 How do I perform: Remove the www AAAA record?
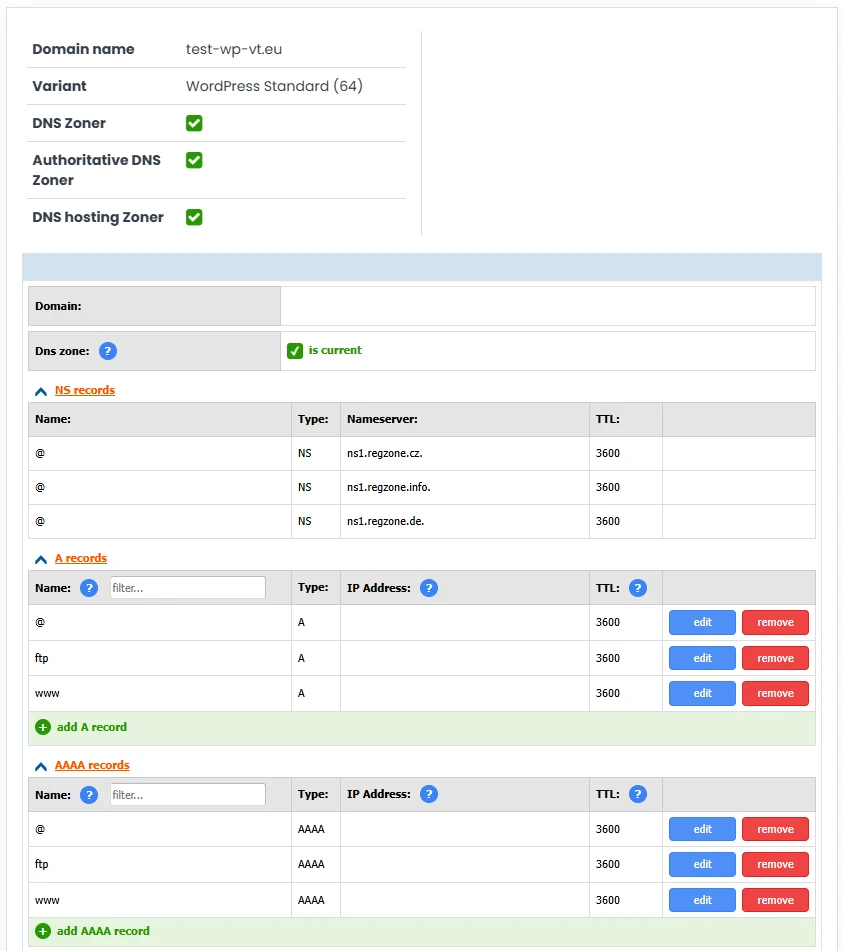tap(775, 899)
